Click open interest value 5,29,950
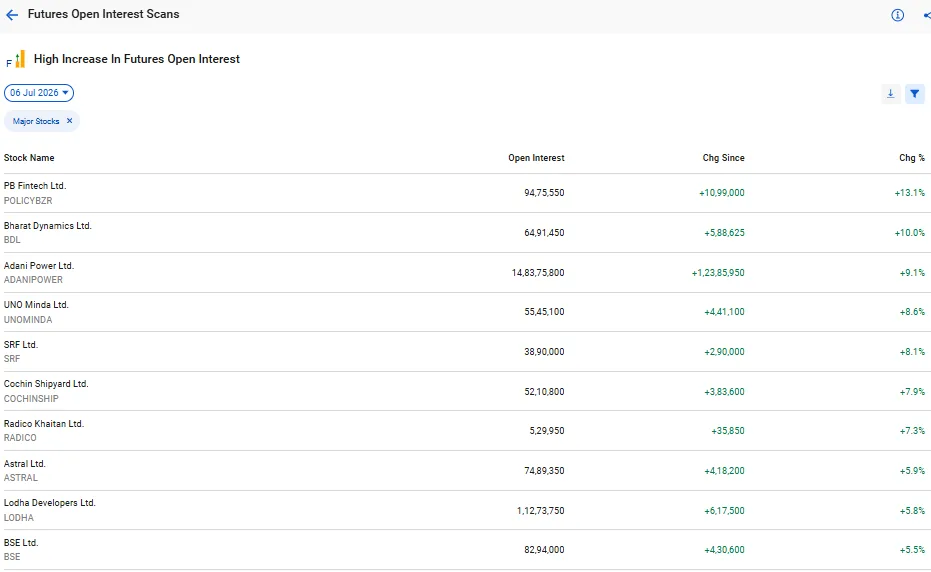Screen dimensions: 931x572 (547, 431)
